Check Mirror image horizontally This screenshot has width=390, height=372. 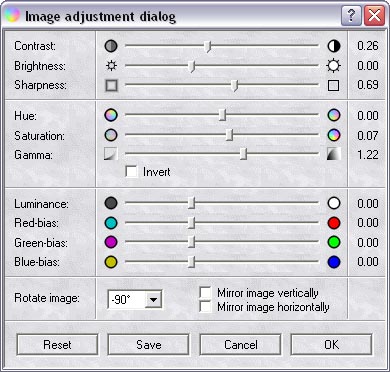point(205,307)
